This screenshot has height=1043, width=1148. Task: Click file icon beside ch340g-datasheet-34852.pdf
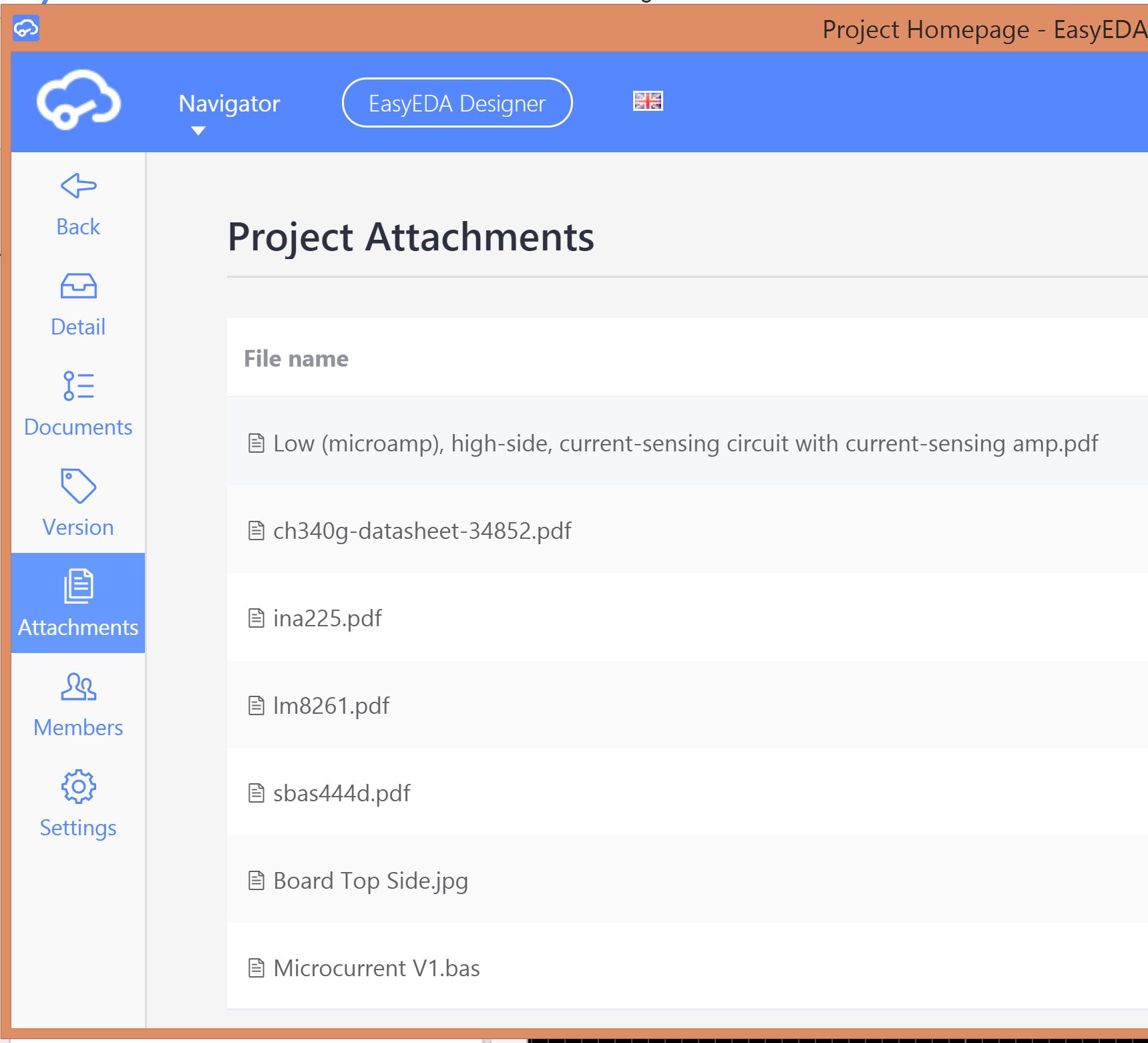256,531
